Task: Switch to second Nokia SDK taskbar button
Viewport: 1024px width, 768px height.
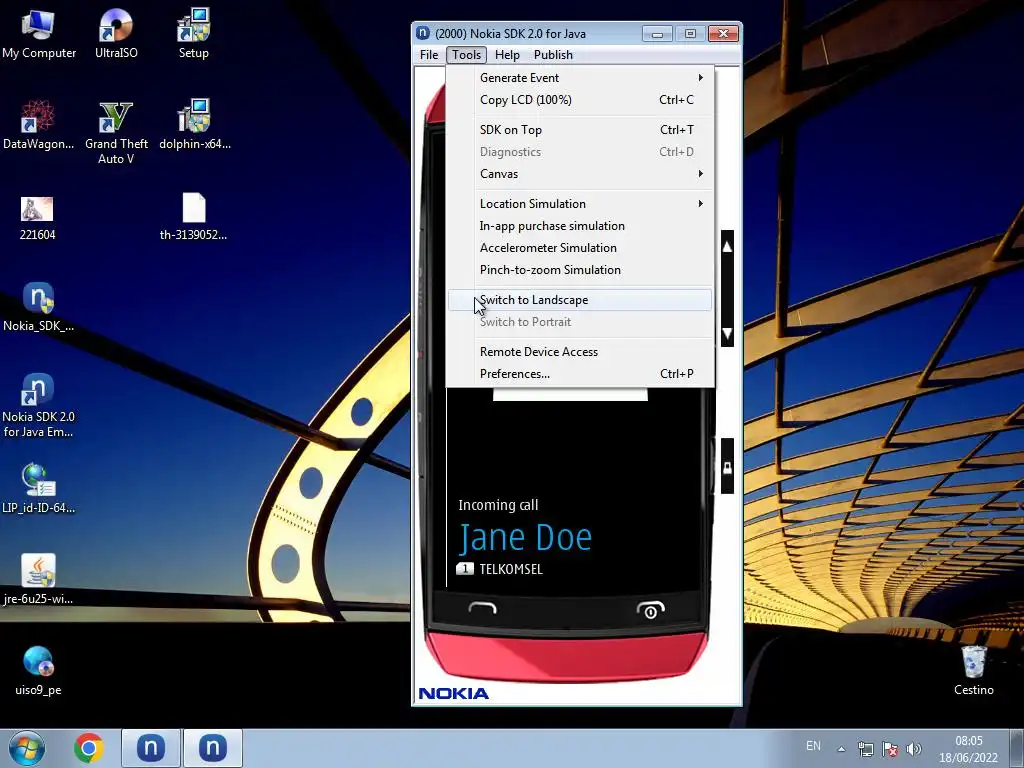Action: tap(213, 748)
